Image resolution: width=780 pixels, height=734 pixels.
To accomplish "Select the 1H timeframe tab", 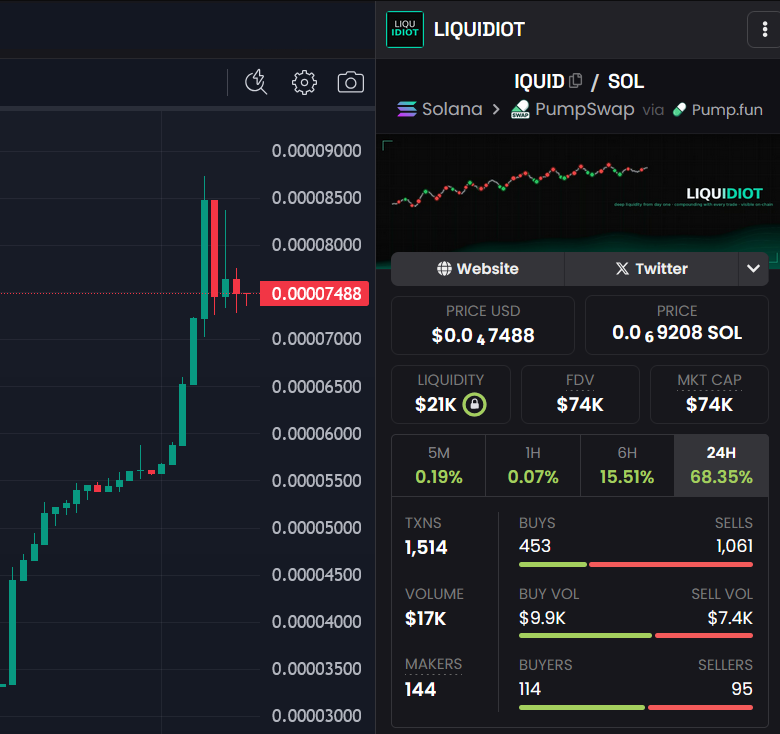I will coord(533,465).
